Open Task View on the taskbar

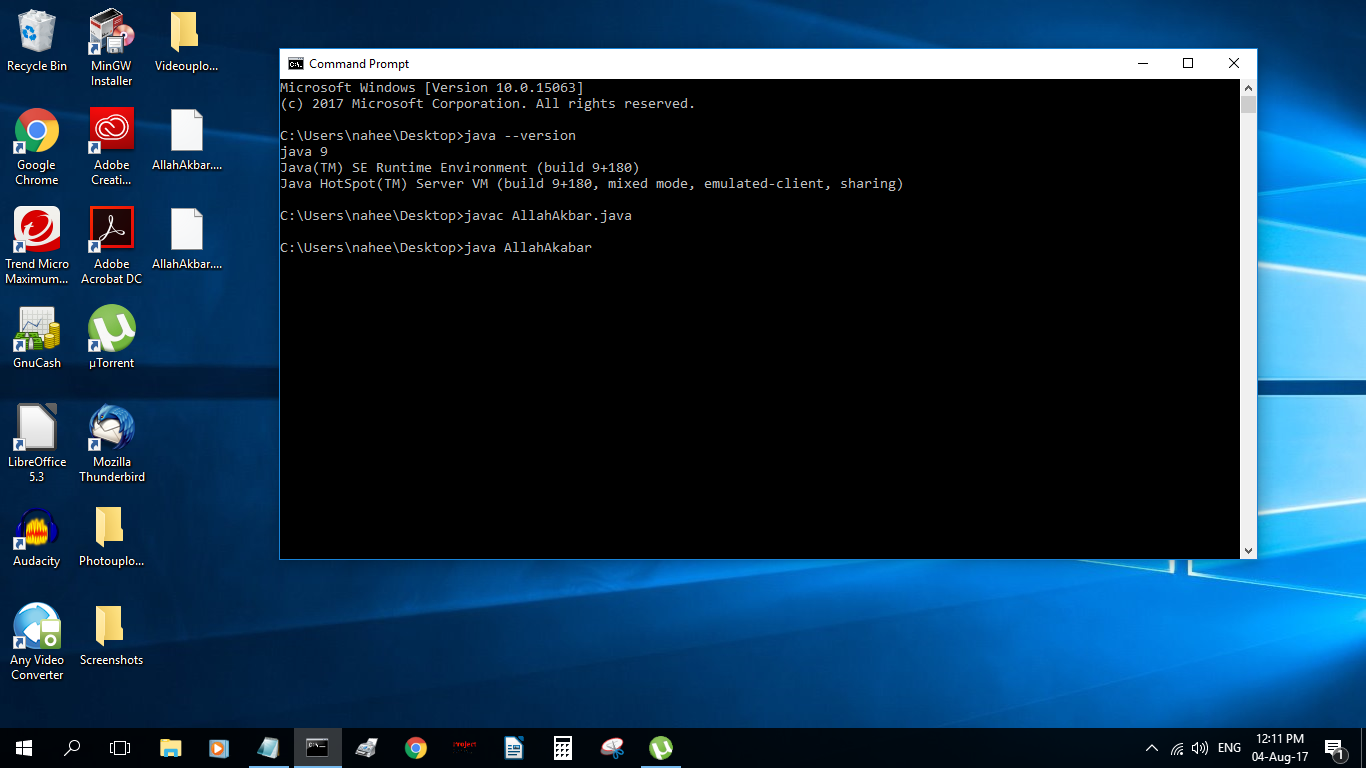[120, 748]
